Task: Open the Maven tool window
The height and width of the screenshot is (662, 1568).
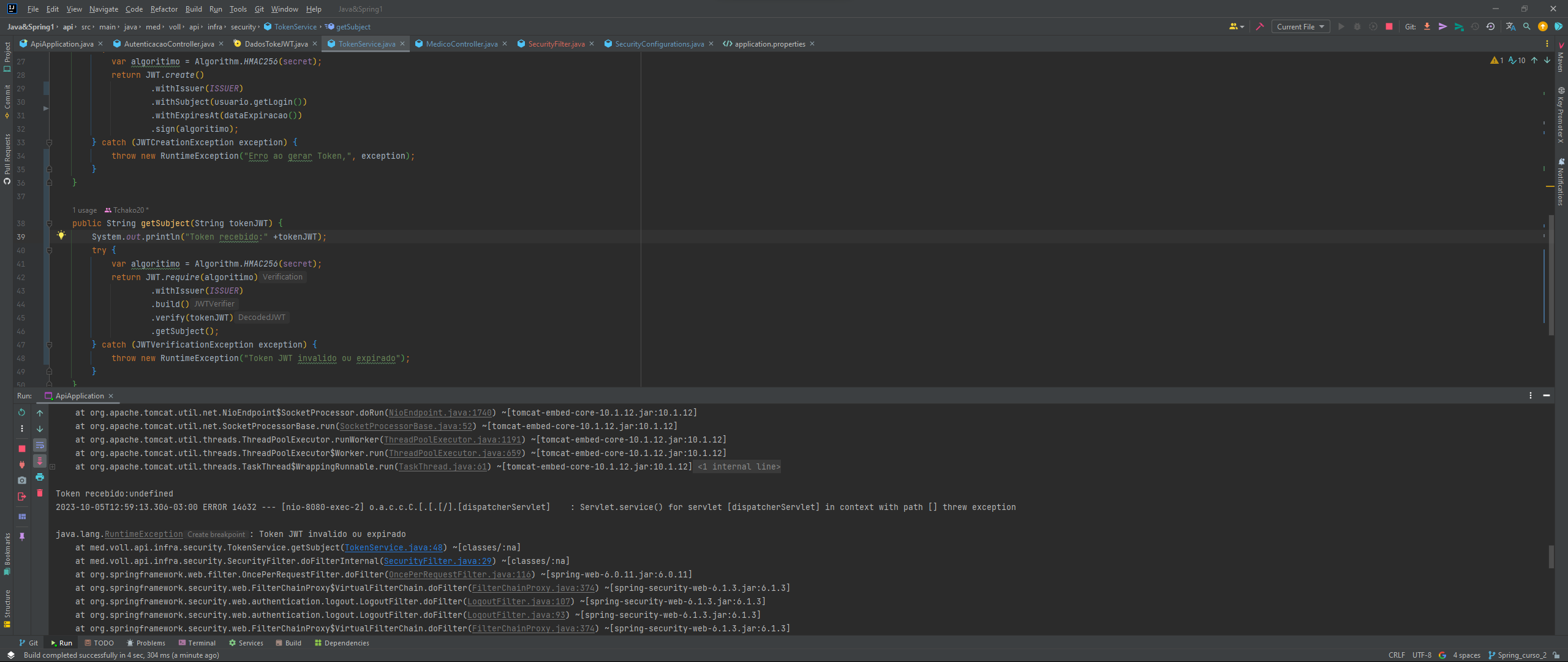Action: point(1561,56)
